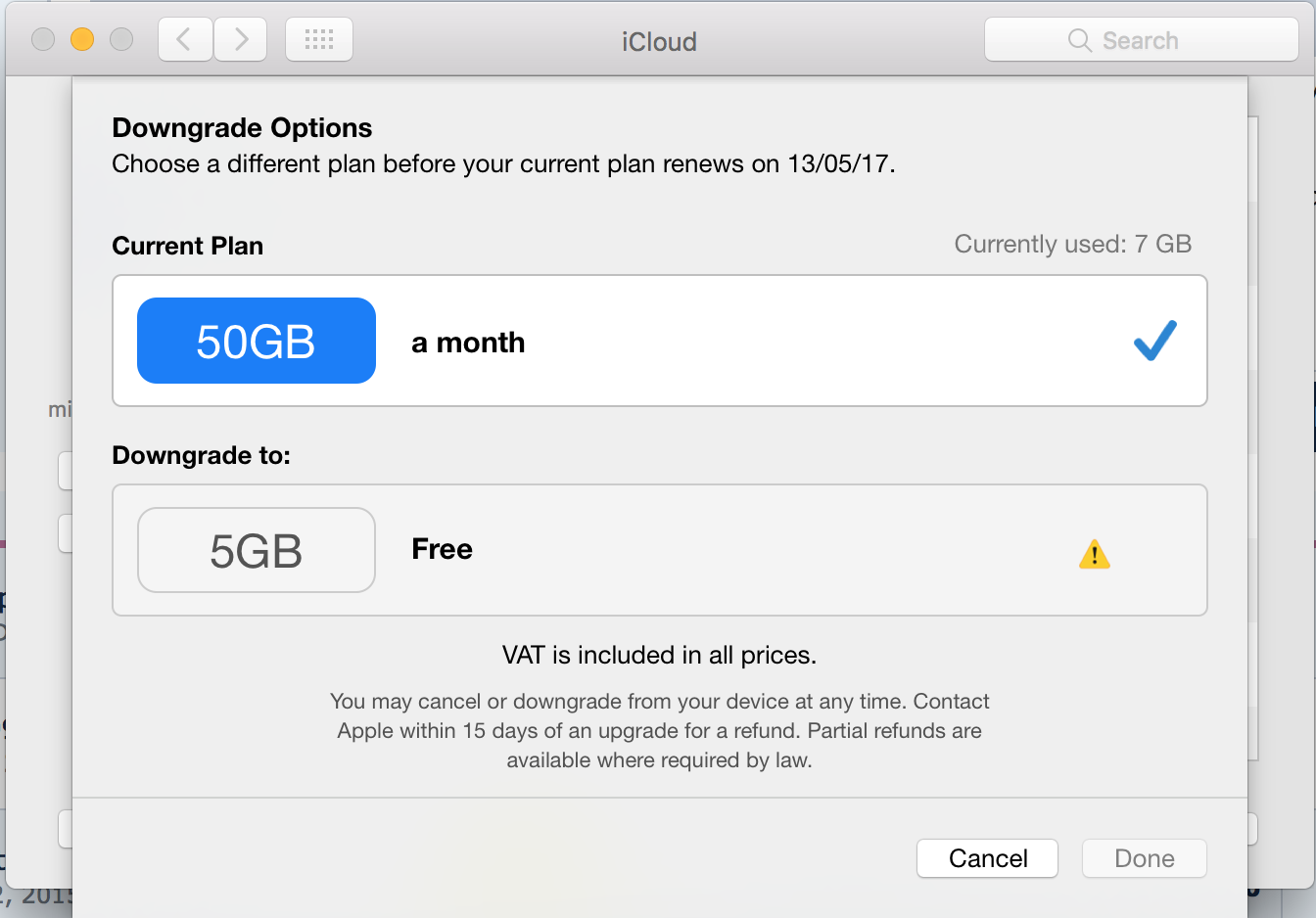The image size is (1316, 918).
Task: Click the gray zoom window button
Action: (121, 39)
